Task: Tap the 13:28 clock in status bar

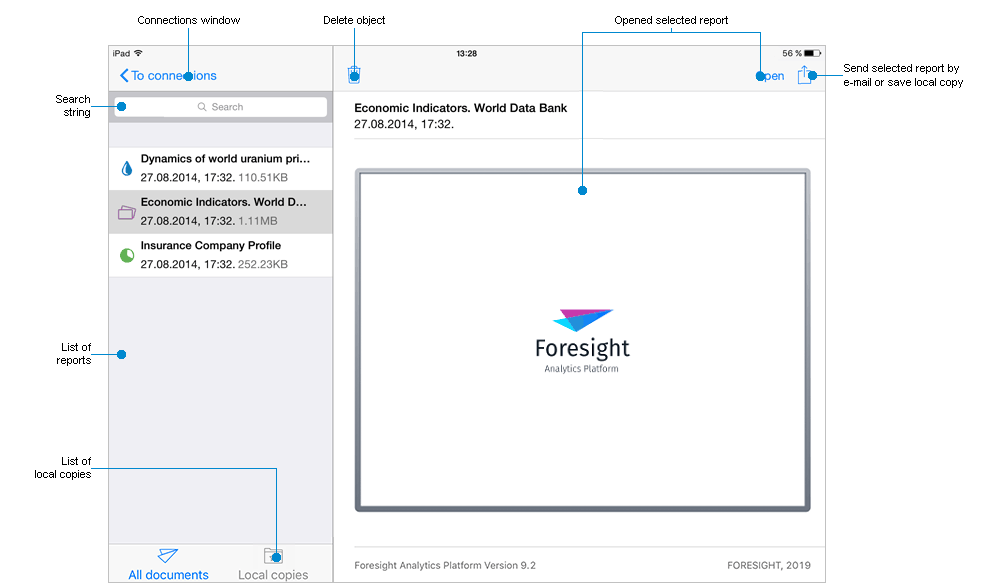Action: point(466,54)
